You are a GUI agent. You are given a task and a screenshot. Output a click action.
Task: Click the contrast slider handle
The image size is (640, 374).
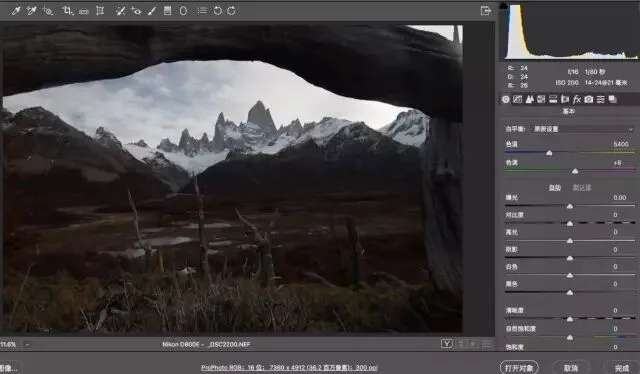tap(570, 223)
